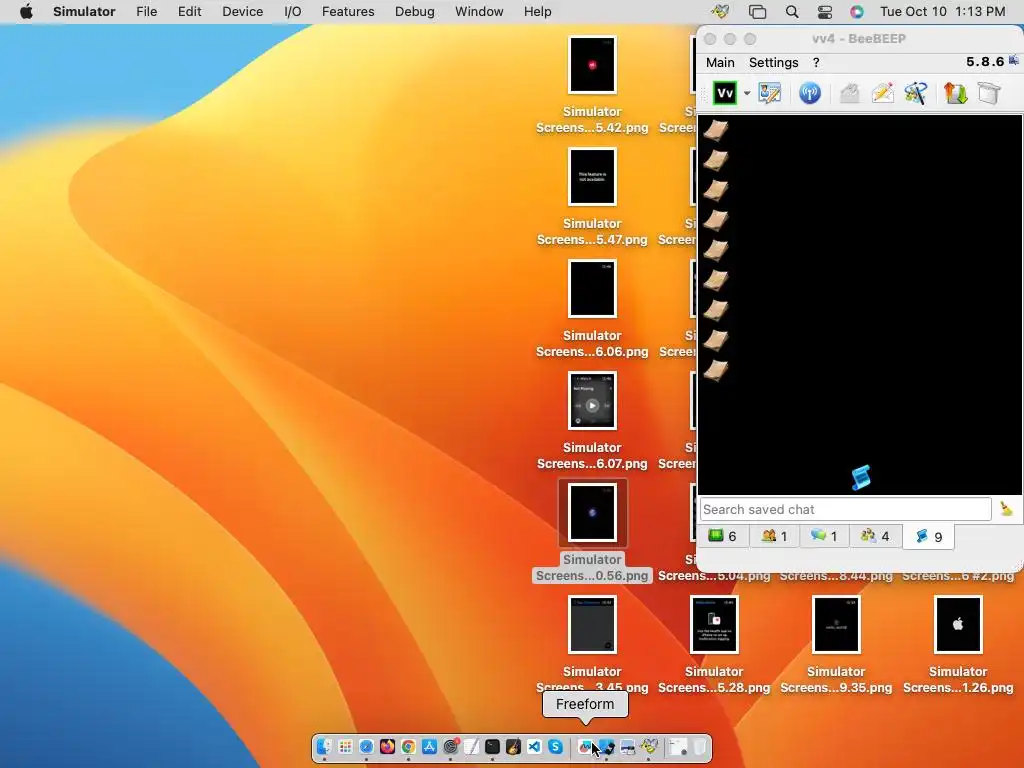Open TextEdit from the Dock
Viewport: 1024px width, 768px height.
[x=472, y=746]
